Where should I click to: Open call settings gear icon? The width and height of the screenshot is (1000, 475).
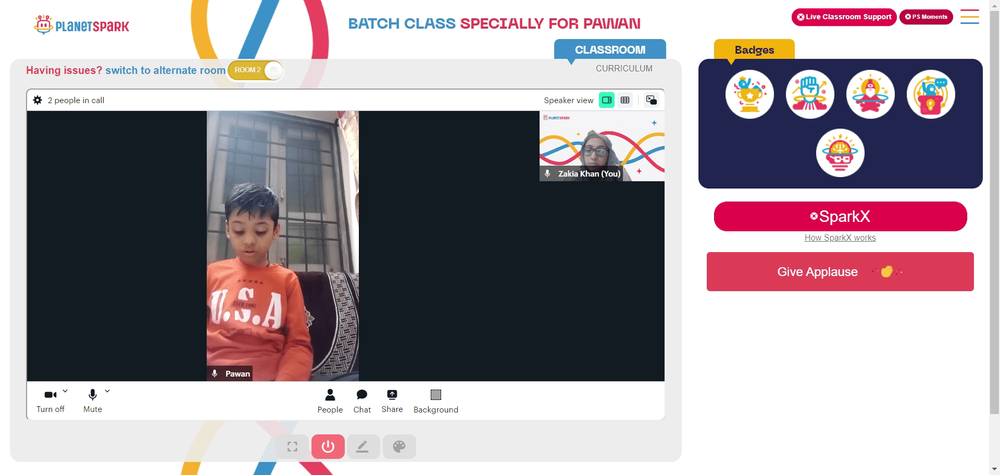coord(38,100)
